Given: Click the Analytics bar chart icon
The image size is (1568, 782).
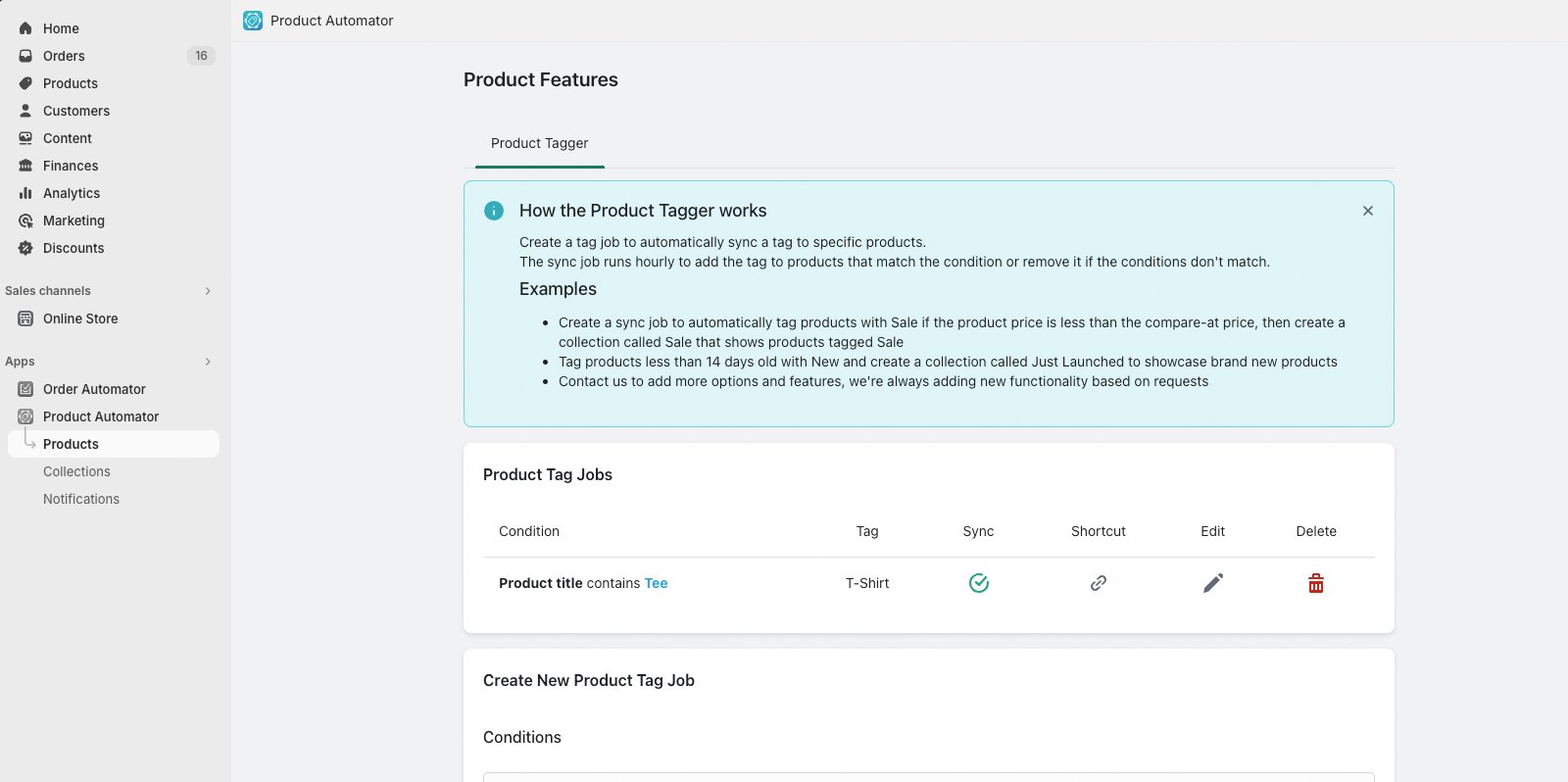Looking at the screenshot, I should point(25,193).
